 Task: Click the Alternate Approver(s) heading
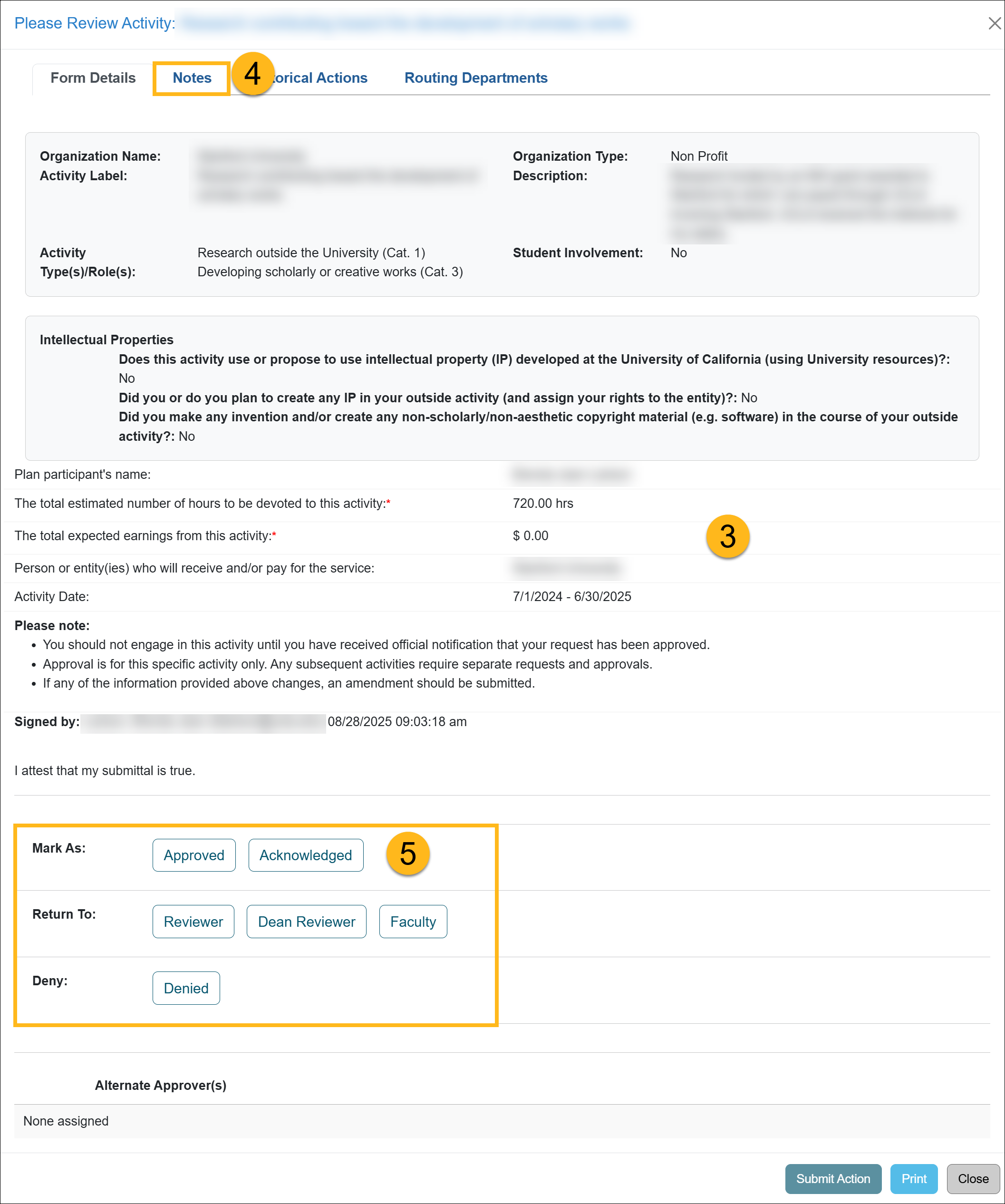(x=161, y=1085)
